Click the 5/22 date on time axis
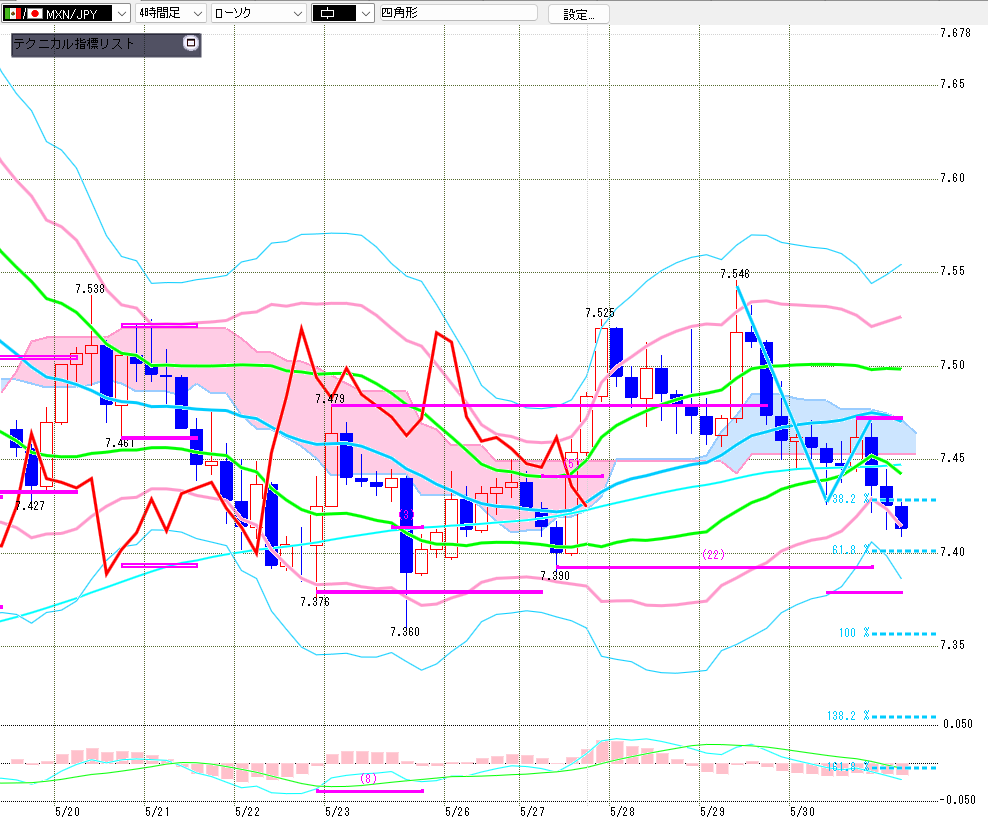Image resolution: width=988 pixels, height=820 pixels. [248, 812]
